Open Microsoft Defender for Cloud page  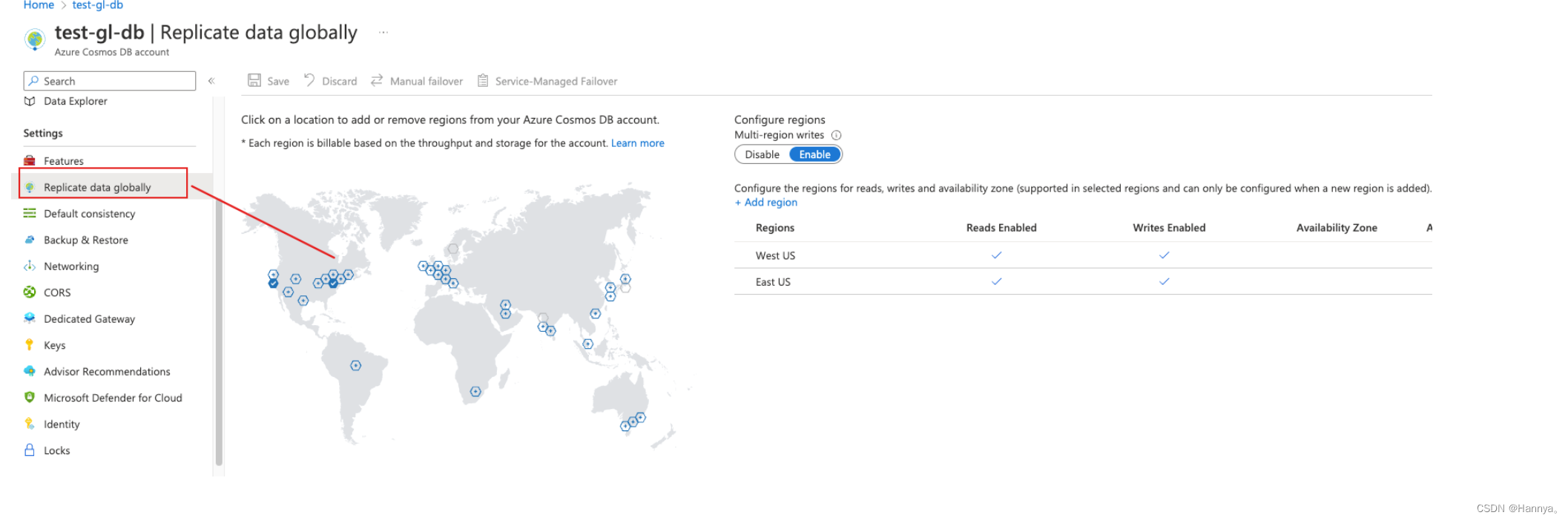pyautogui.click(x=113, y=398)
